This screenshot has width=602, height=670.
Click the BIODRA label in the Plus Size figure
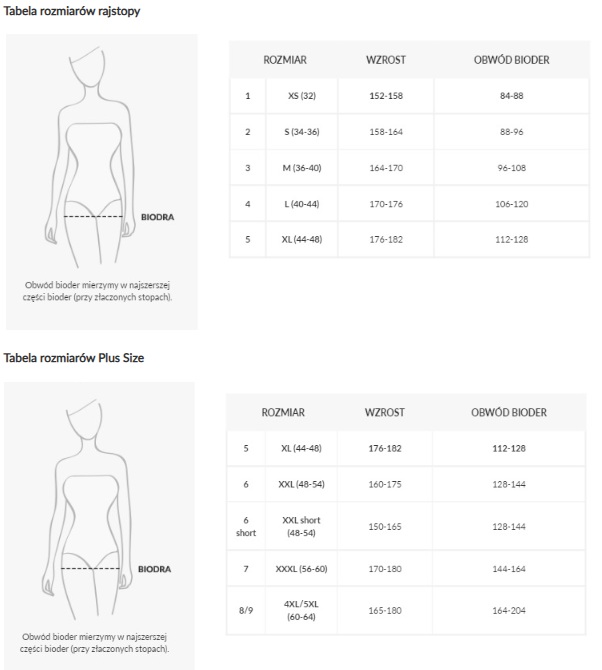(153, 569)
